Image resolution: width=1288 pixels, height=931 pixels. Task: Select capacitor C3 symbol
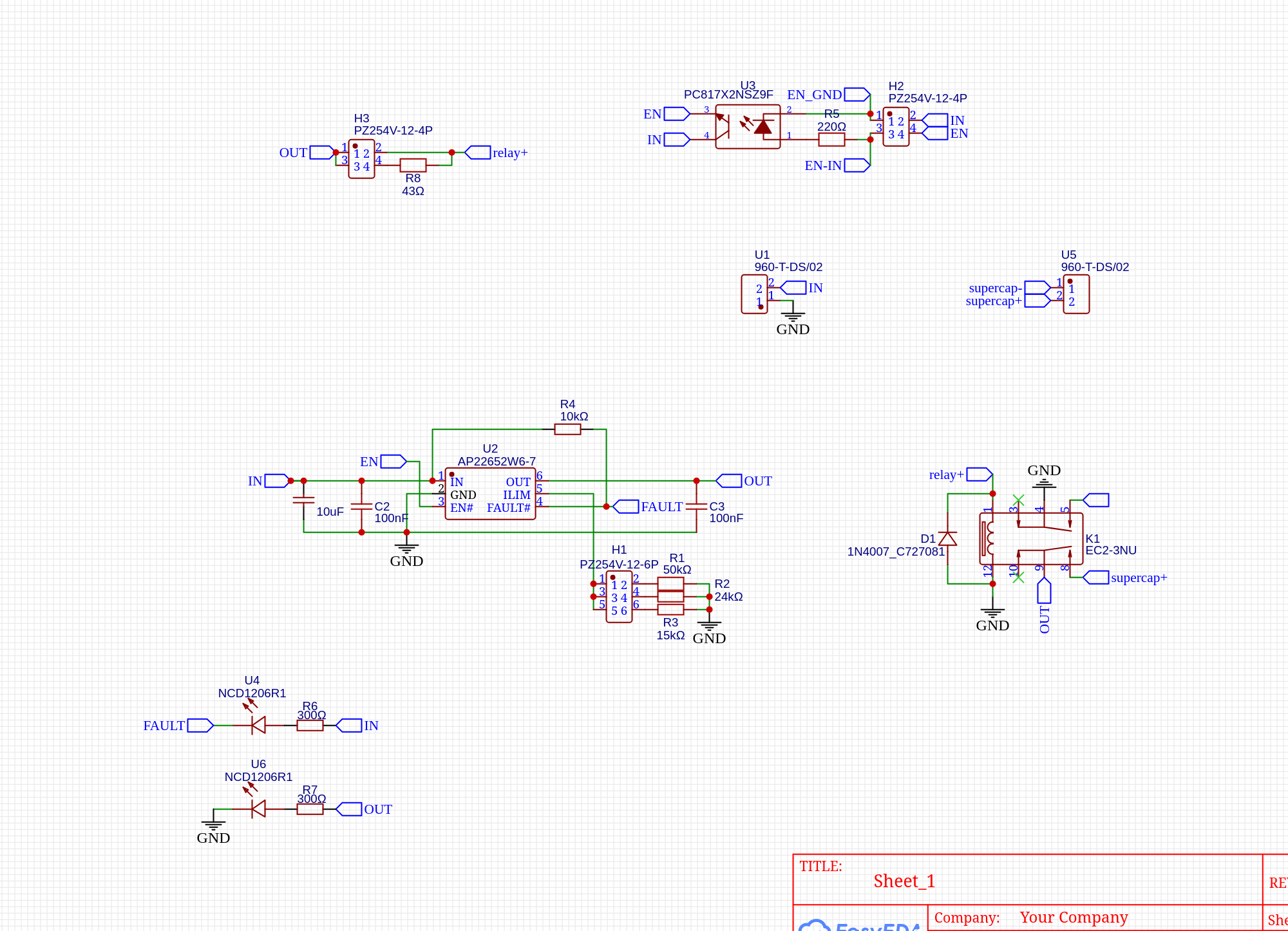point(696,507)
